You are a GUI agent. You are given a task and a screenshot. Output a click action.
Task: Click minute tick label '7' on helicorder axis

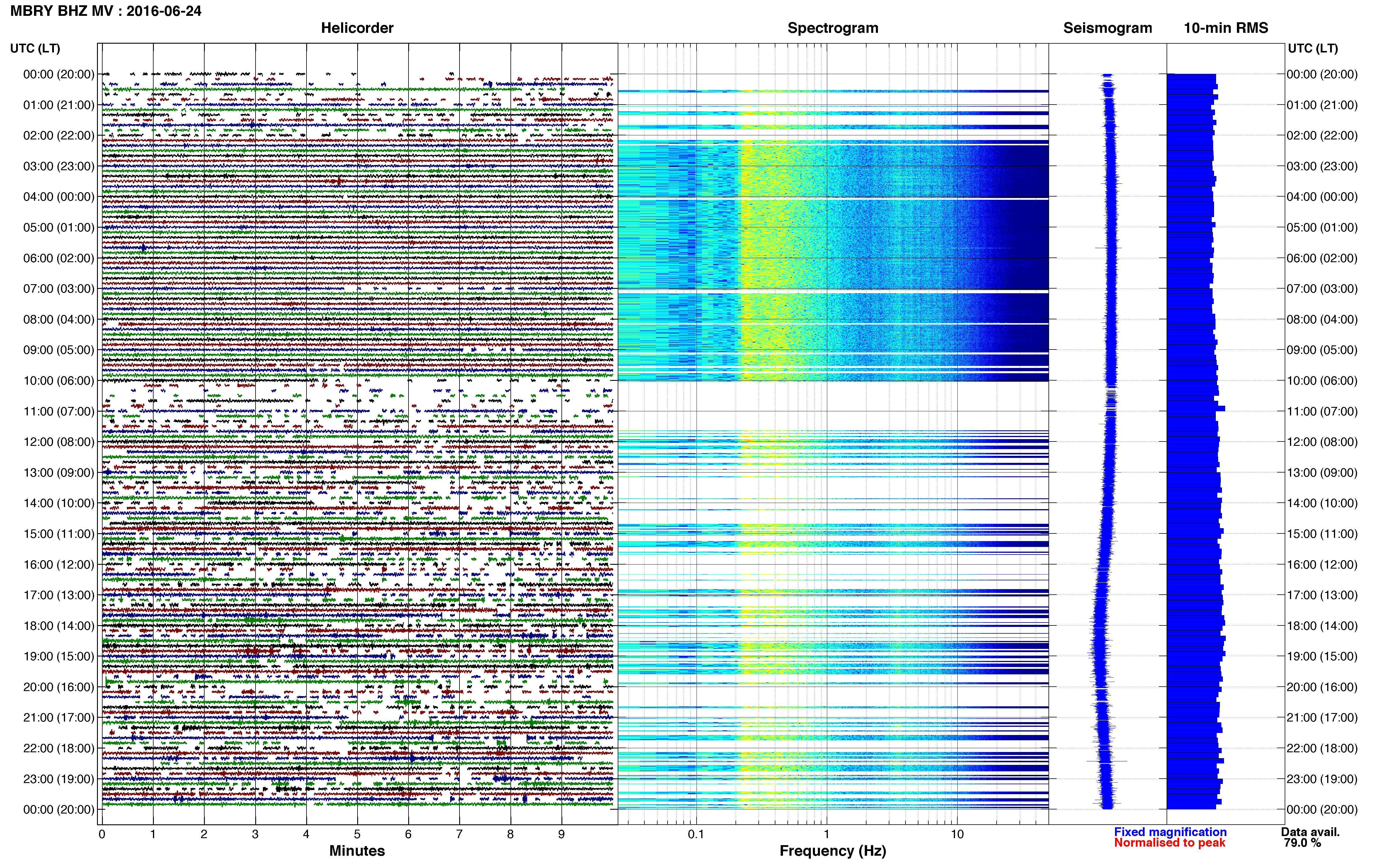pyautogui.click(x=459, y=835)
